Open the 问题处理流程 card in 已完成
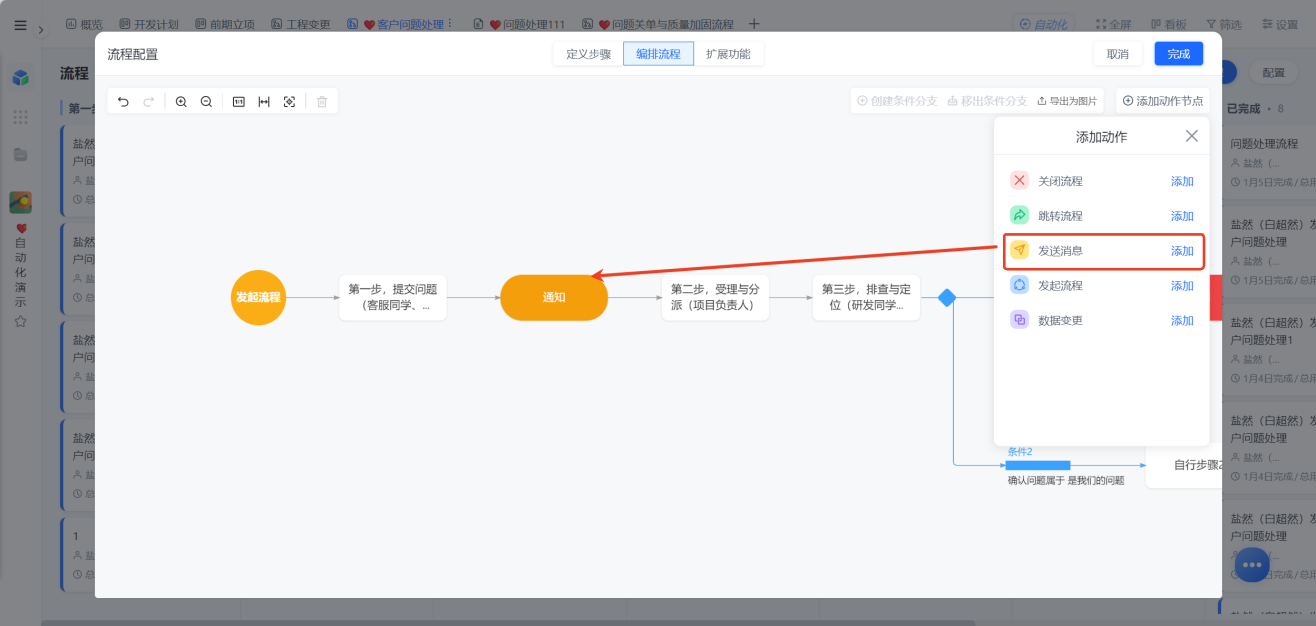This screenshot has height=626, width=1316. (x=1270, y=163)
